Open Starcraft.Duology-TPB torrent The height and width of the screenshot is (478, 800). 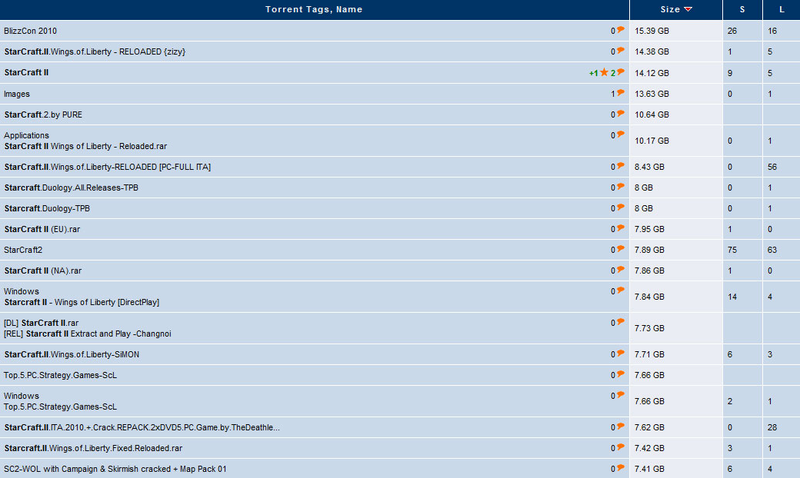[47, 209]
